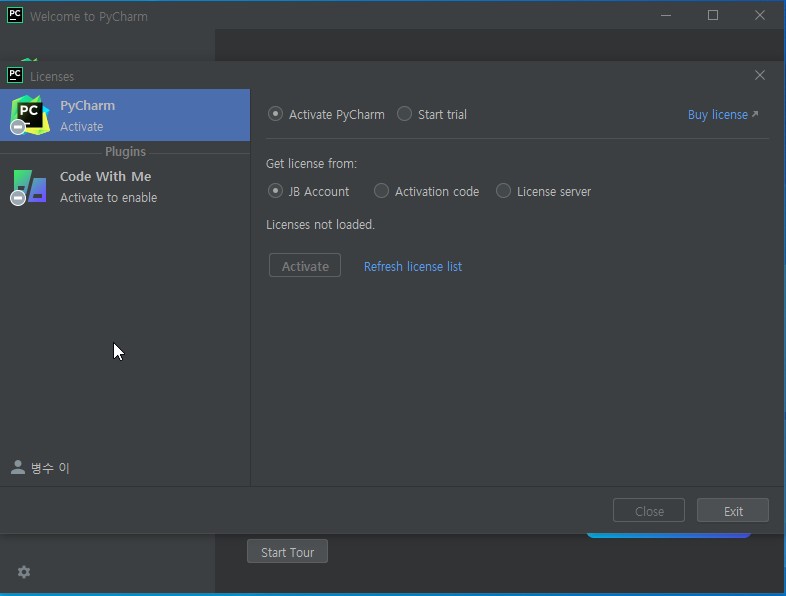The width and height of the screenshot is (786, 596).
Task: Close the Licenses dialog with X
Action: 760,75
